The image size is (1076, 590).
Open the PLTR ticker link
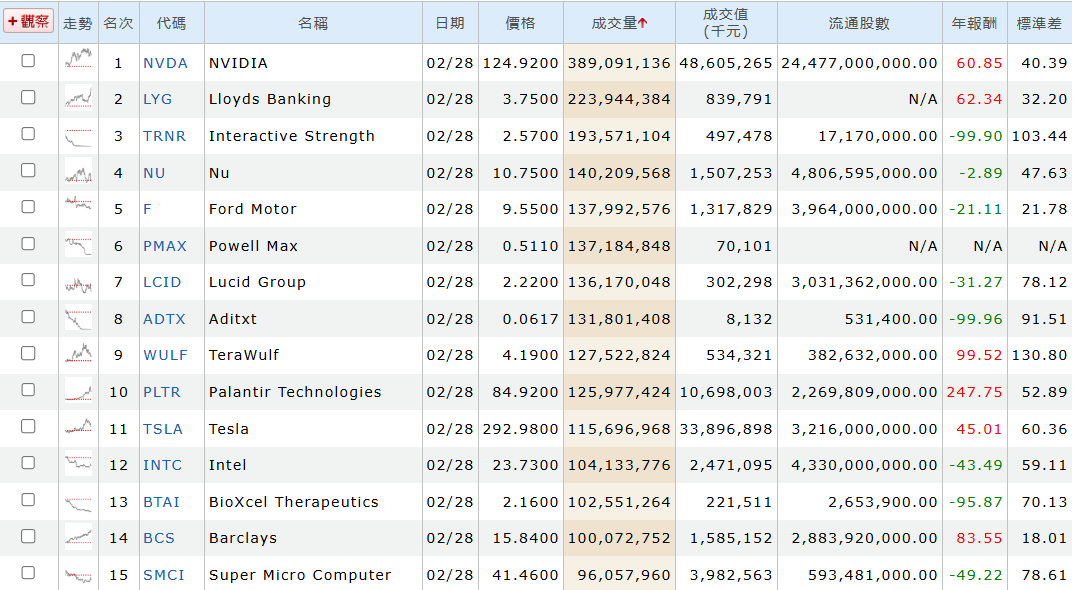[x=162, y=392]
